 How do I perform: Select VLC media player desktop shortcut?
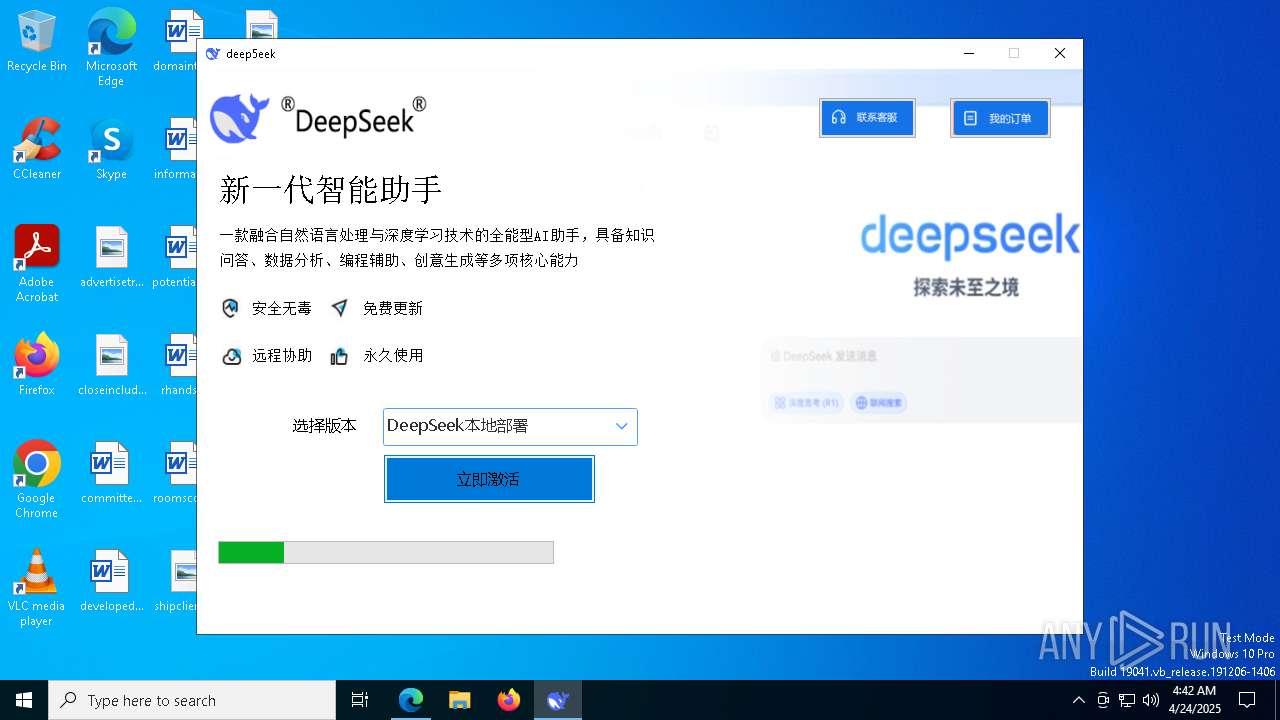coord(37,588)
